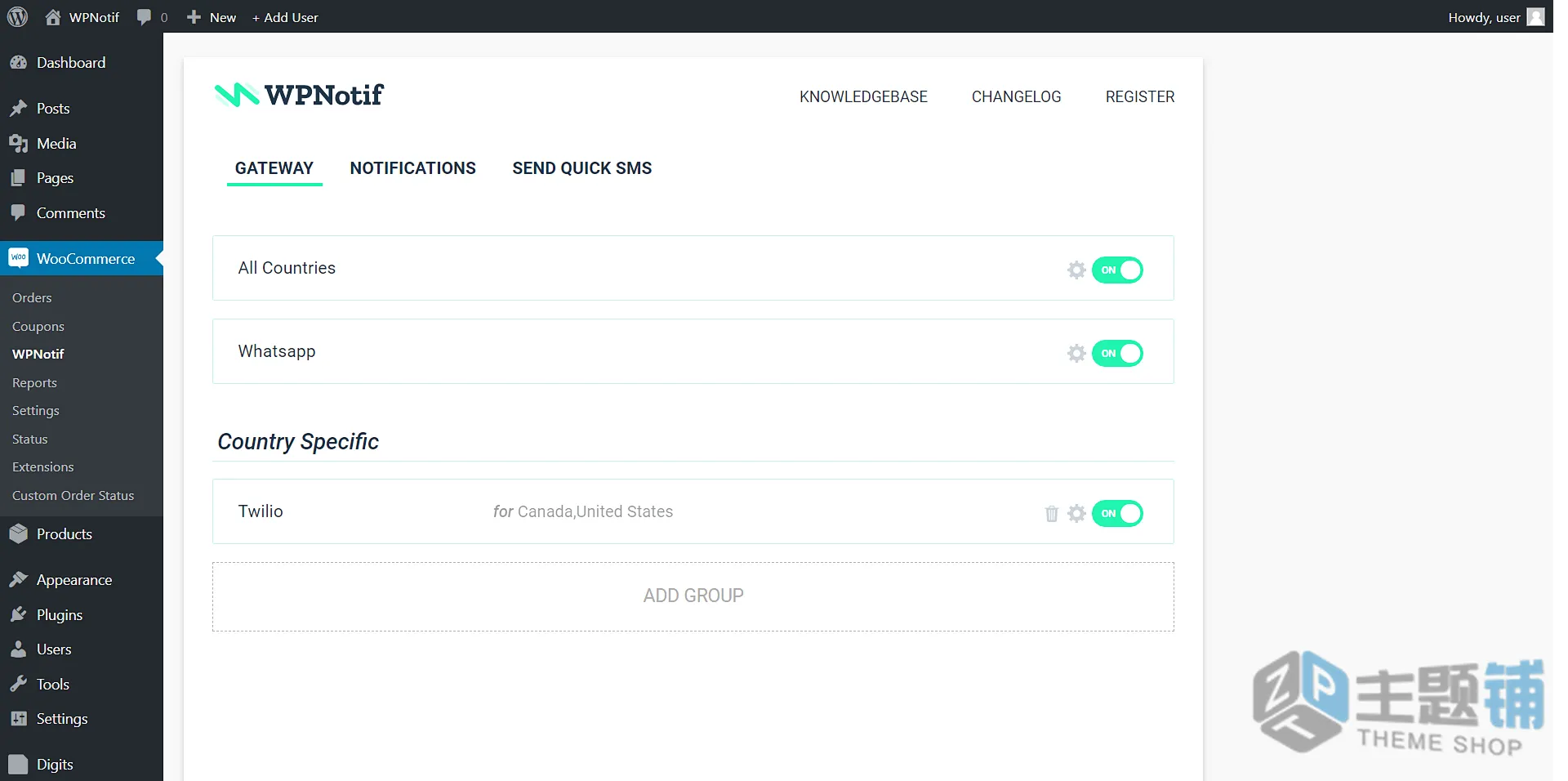
Task: Click the Add Group button
Action: coord(693,596)
